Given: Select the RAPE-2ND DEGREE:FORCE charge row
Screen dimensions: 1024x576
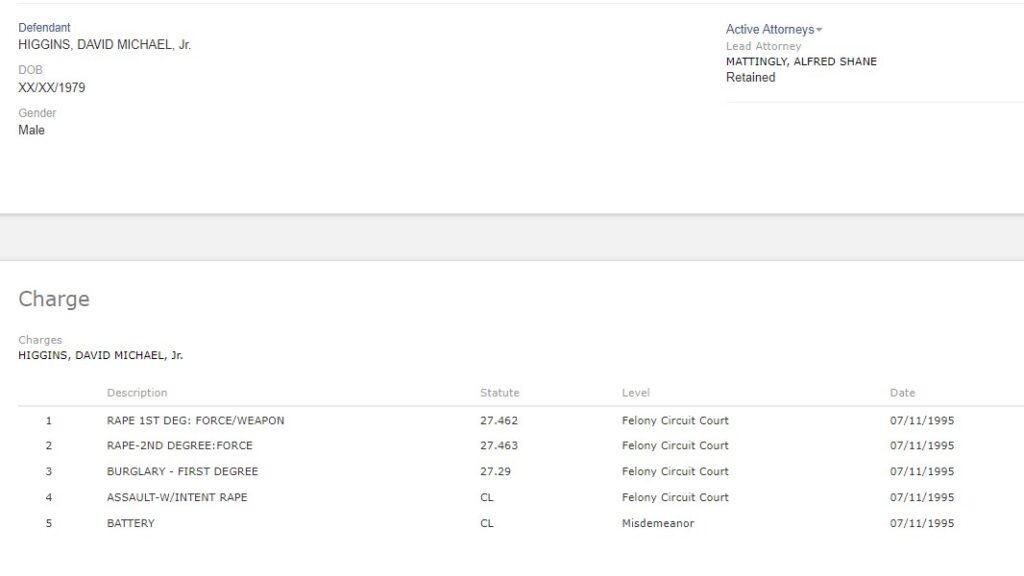Looking at the screenshot, I should coord(520,445).
